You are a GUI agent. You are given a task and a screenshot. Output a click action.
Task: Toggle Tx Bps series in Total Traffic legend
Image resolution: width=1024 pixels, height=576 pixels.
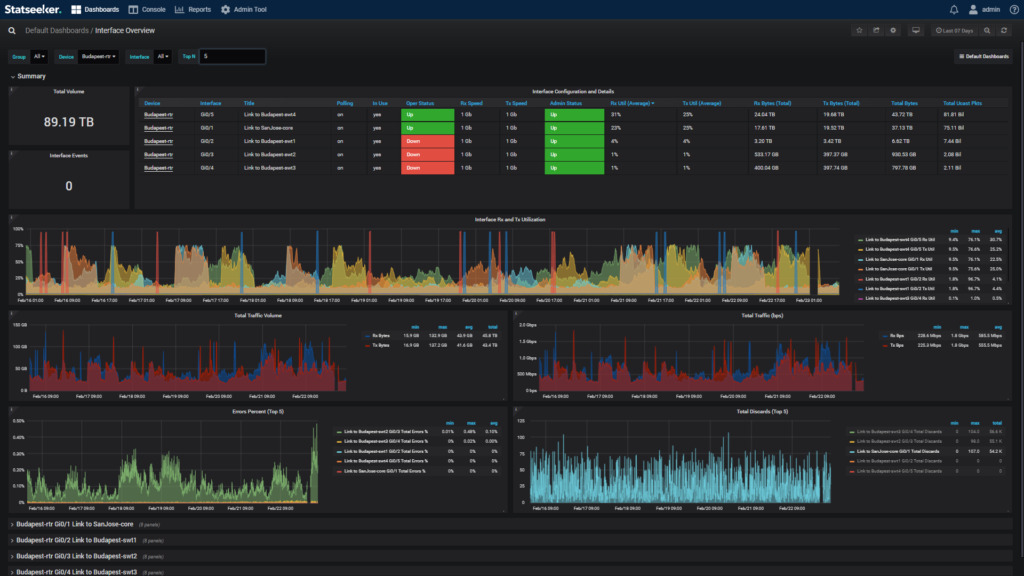[897, 345]
